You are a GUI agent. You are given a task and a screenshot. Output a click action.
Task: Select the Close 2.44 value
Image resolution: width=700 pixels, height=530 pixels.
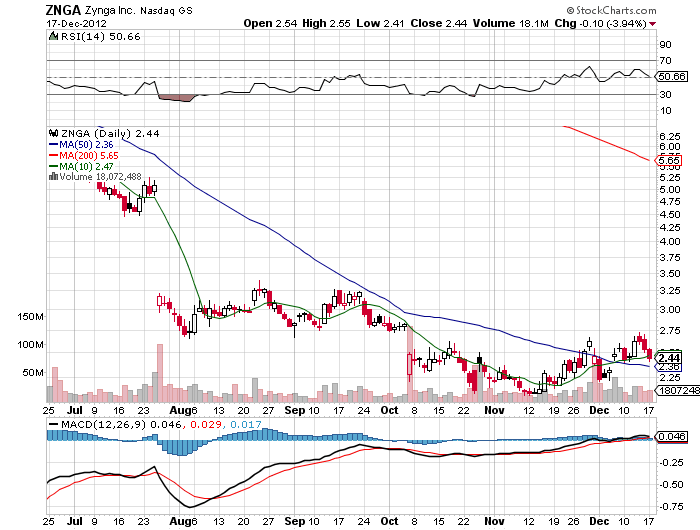pos(438,23)
